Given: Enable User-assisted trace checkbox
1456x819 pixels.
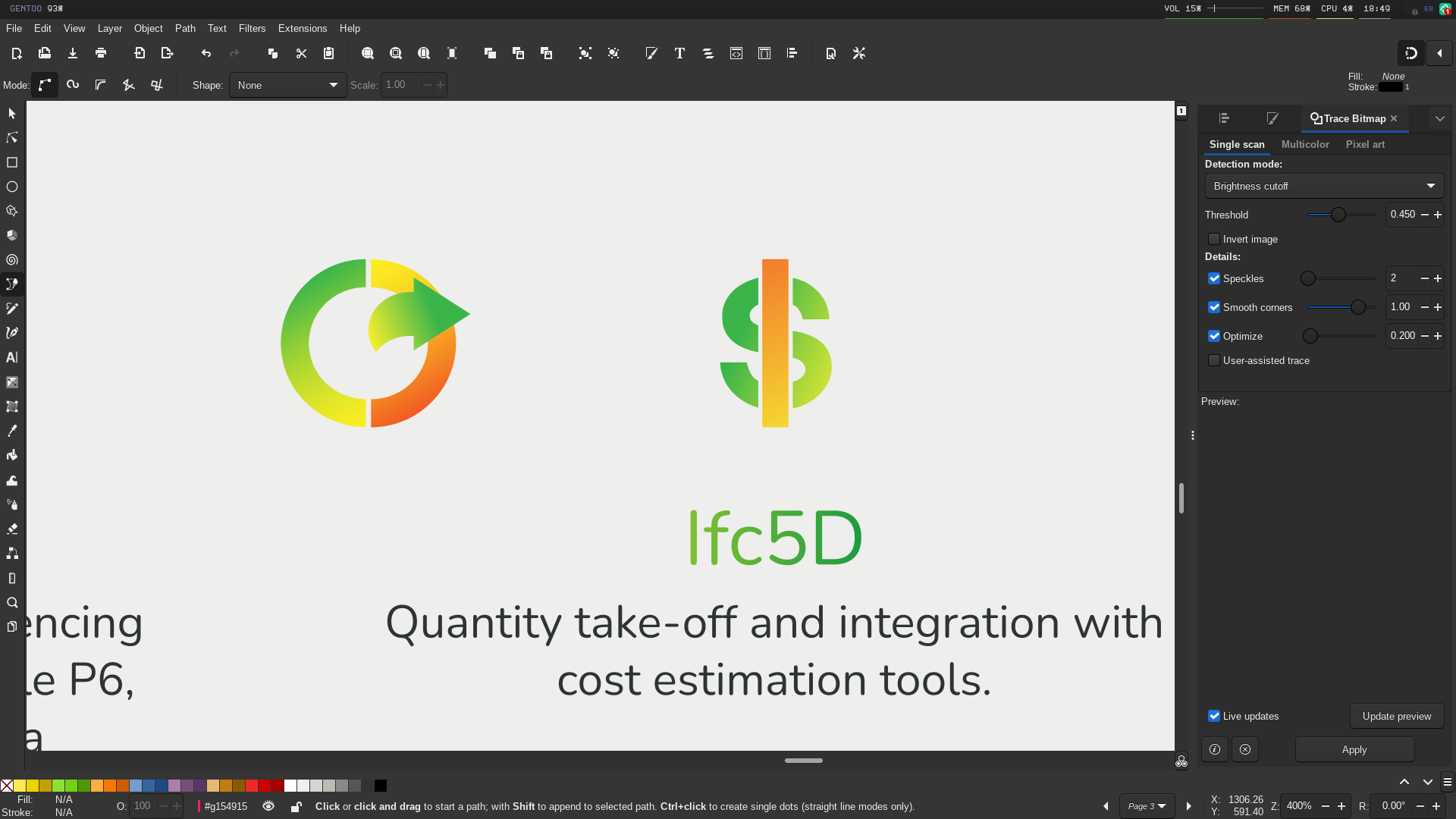Looking at the screenshot, I should point(1214,360).
